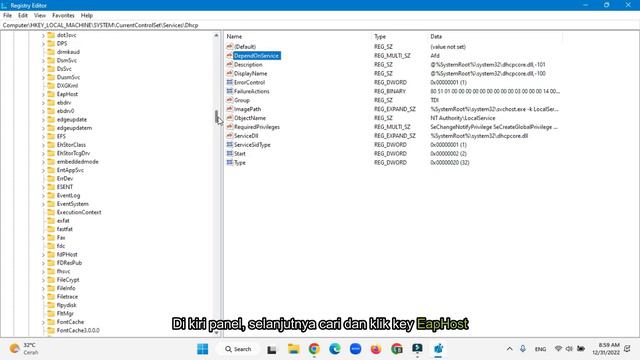Select the DisplayName value name
640x360 pixels.
[251, 73]
